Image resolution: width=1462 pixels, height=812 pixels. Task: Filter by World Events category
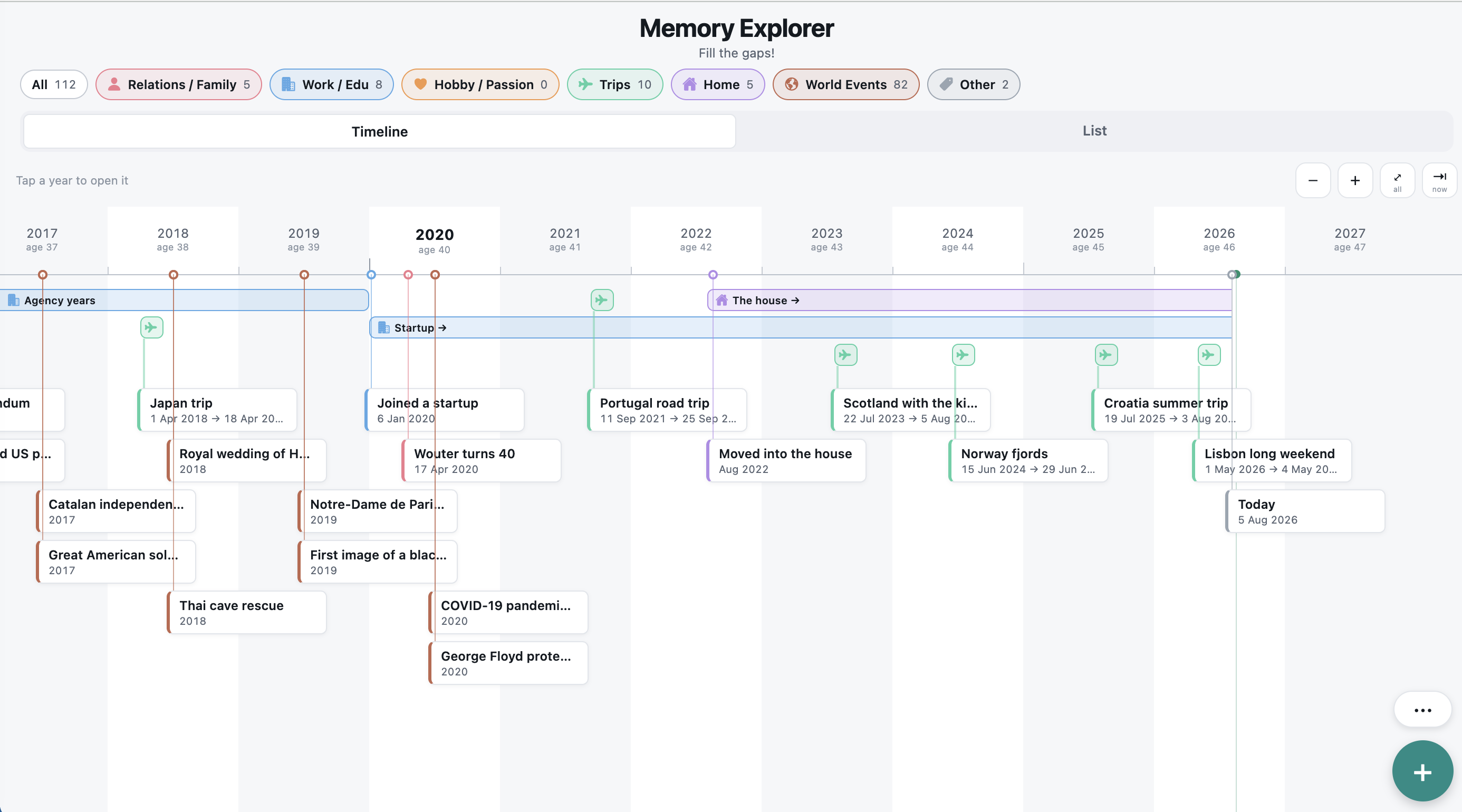point(845,84)
